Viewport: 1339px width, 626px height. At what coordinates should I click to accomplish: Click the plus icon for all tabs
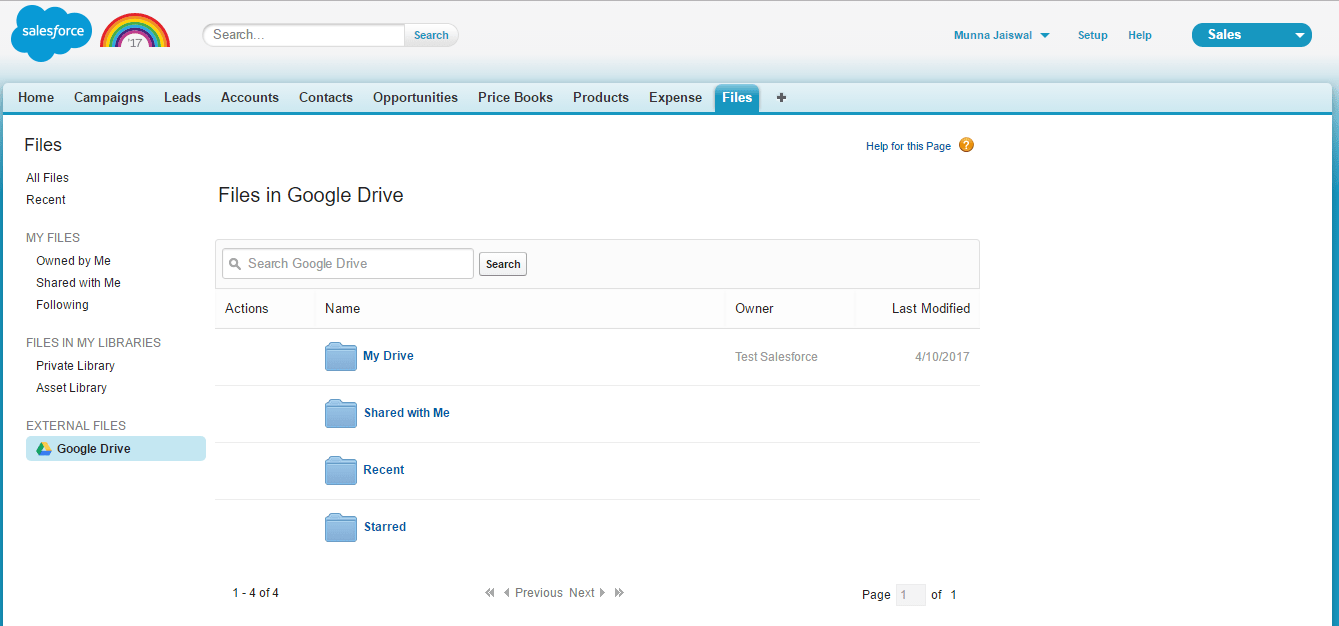click(x=781, y=97)
